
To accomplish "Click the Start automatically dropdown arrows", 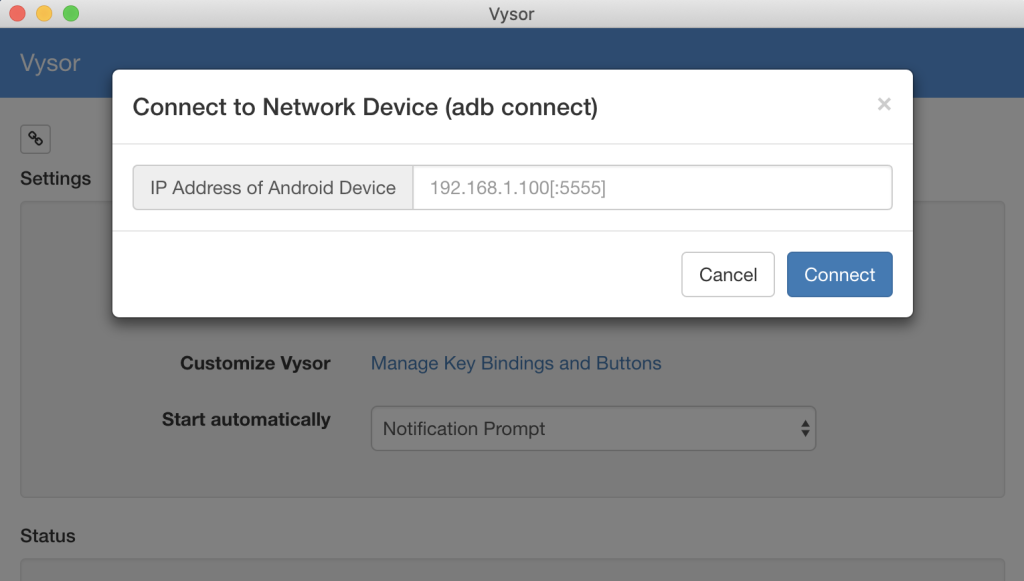I will 805,428.
